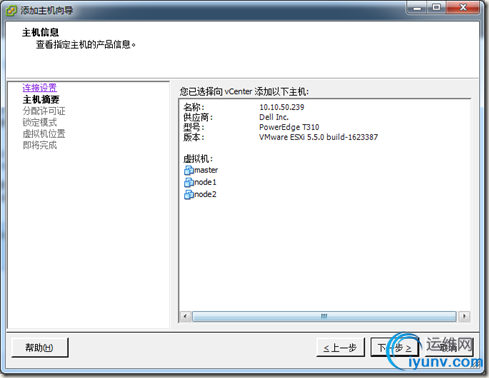Click the 版本: label
The image size is (489, 378).
click(194, 137)
